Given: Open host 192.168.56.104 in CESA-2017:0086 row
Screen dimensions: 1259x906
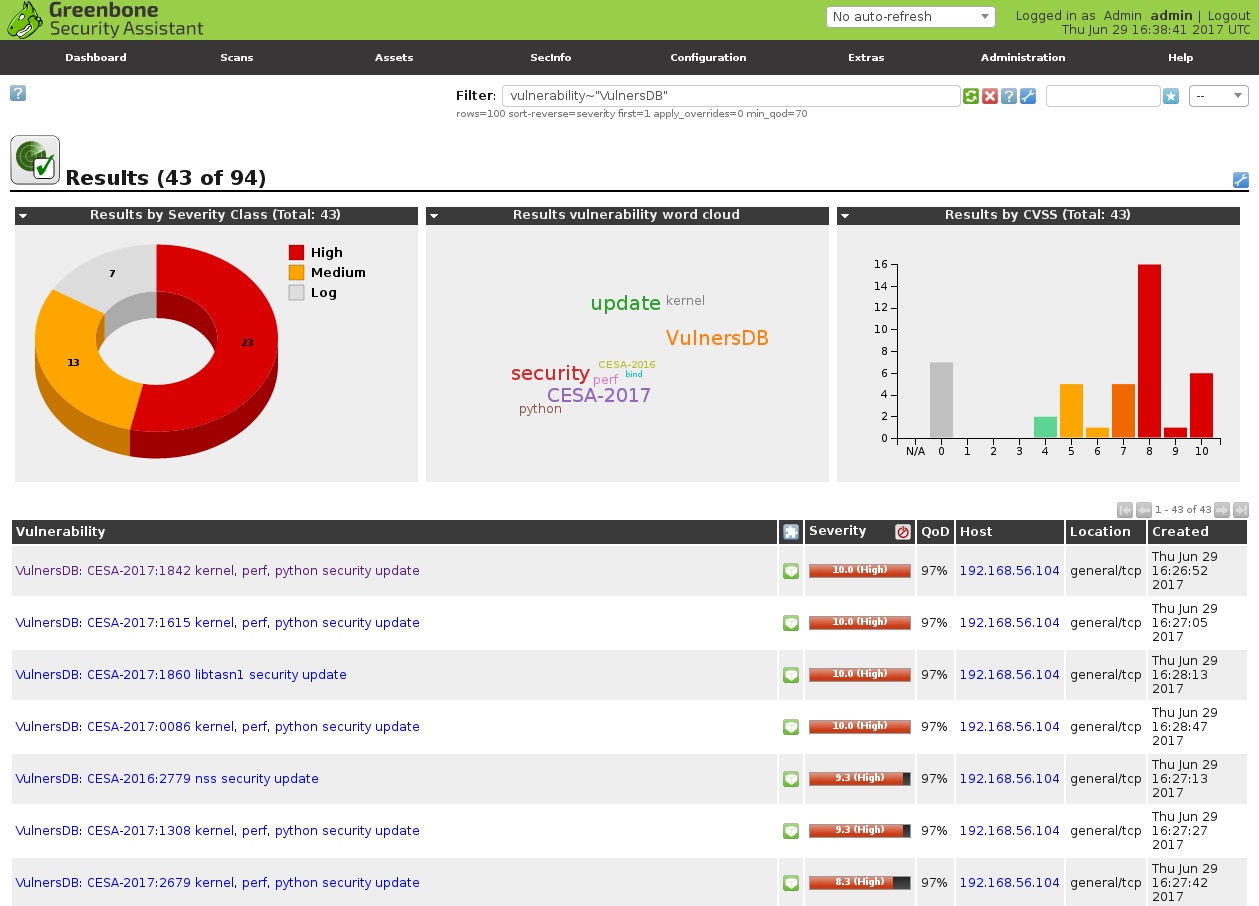Looking at the screenshot, I should coord(1009,727).
